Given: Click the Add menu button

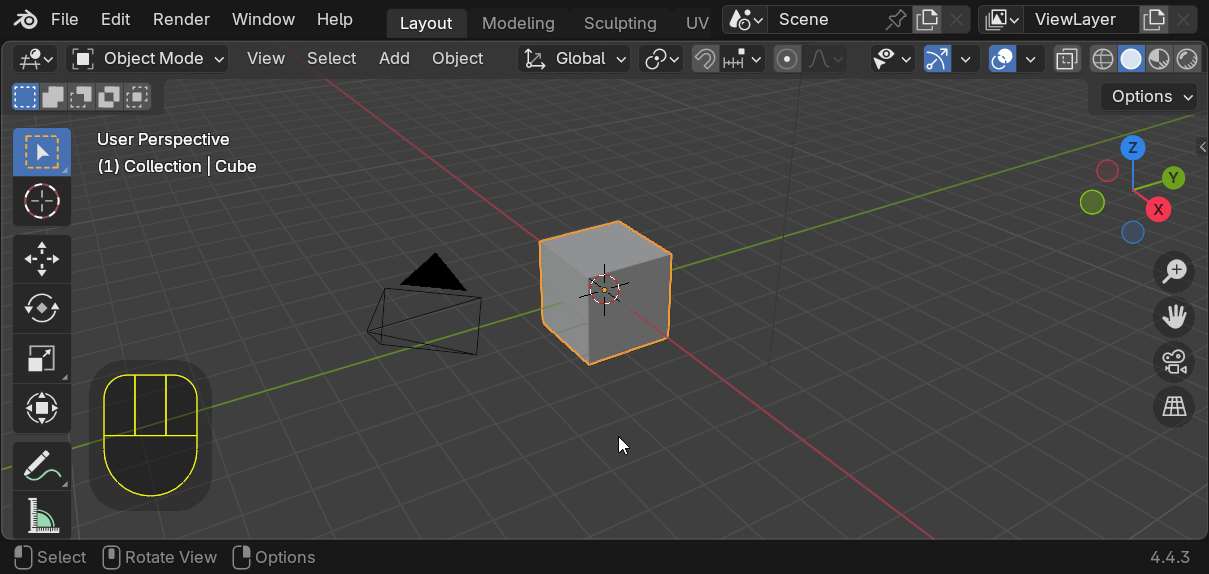Looking at the screenshot, I should click(394, 59).
